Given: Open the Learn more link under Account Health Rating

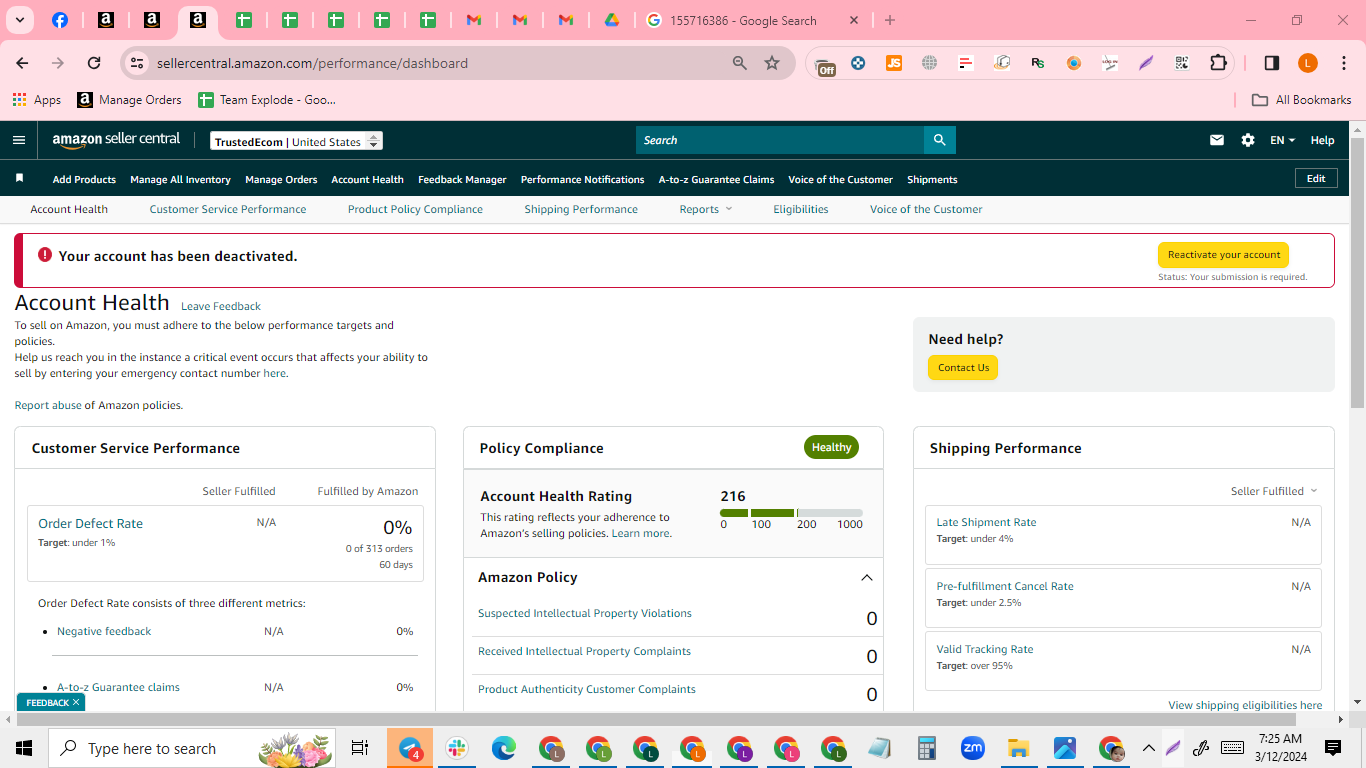Looking at the screenshot, I should (x=640, y=533).
